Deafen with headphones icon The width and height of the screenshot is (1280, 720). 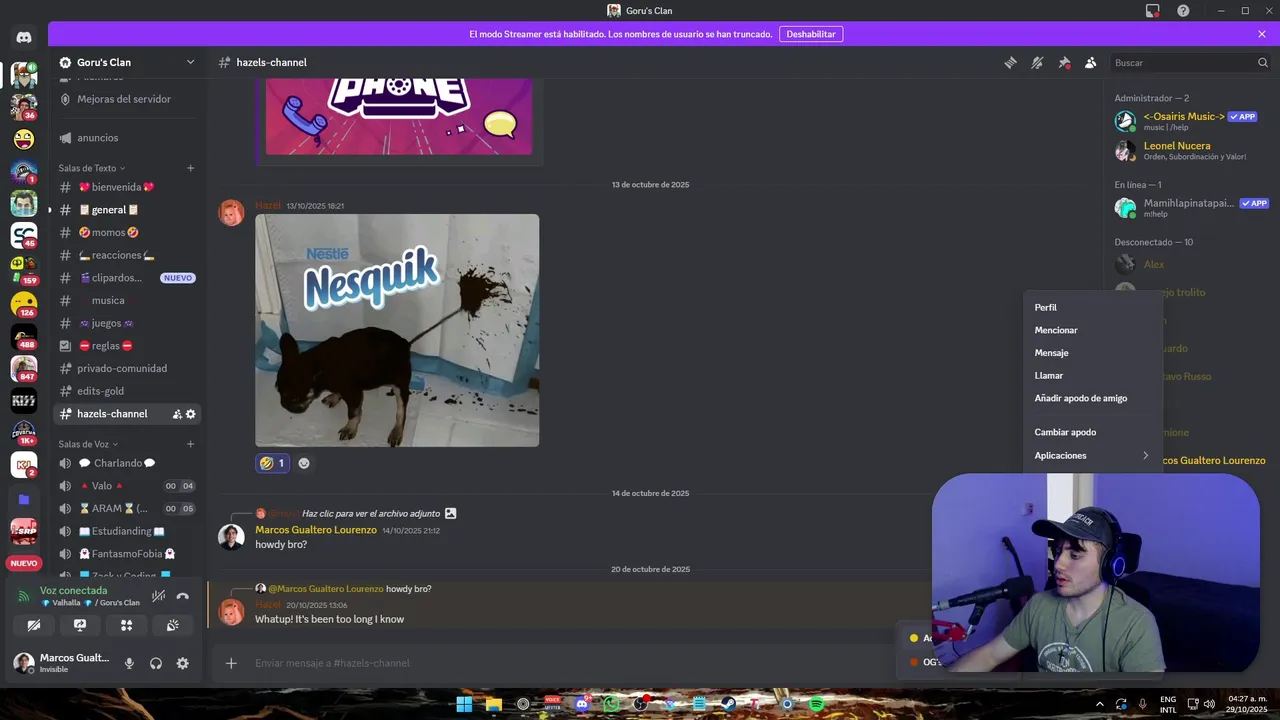pos(156,663)
